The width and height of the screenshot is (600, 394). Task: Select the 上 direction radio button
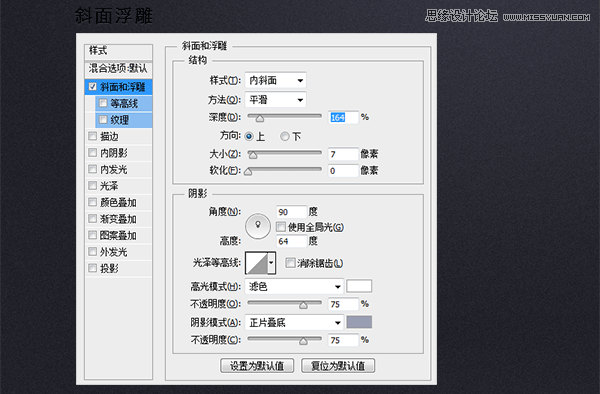[249, 136]
